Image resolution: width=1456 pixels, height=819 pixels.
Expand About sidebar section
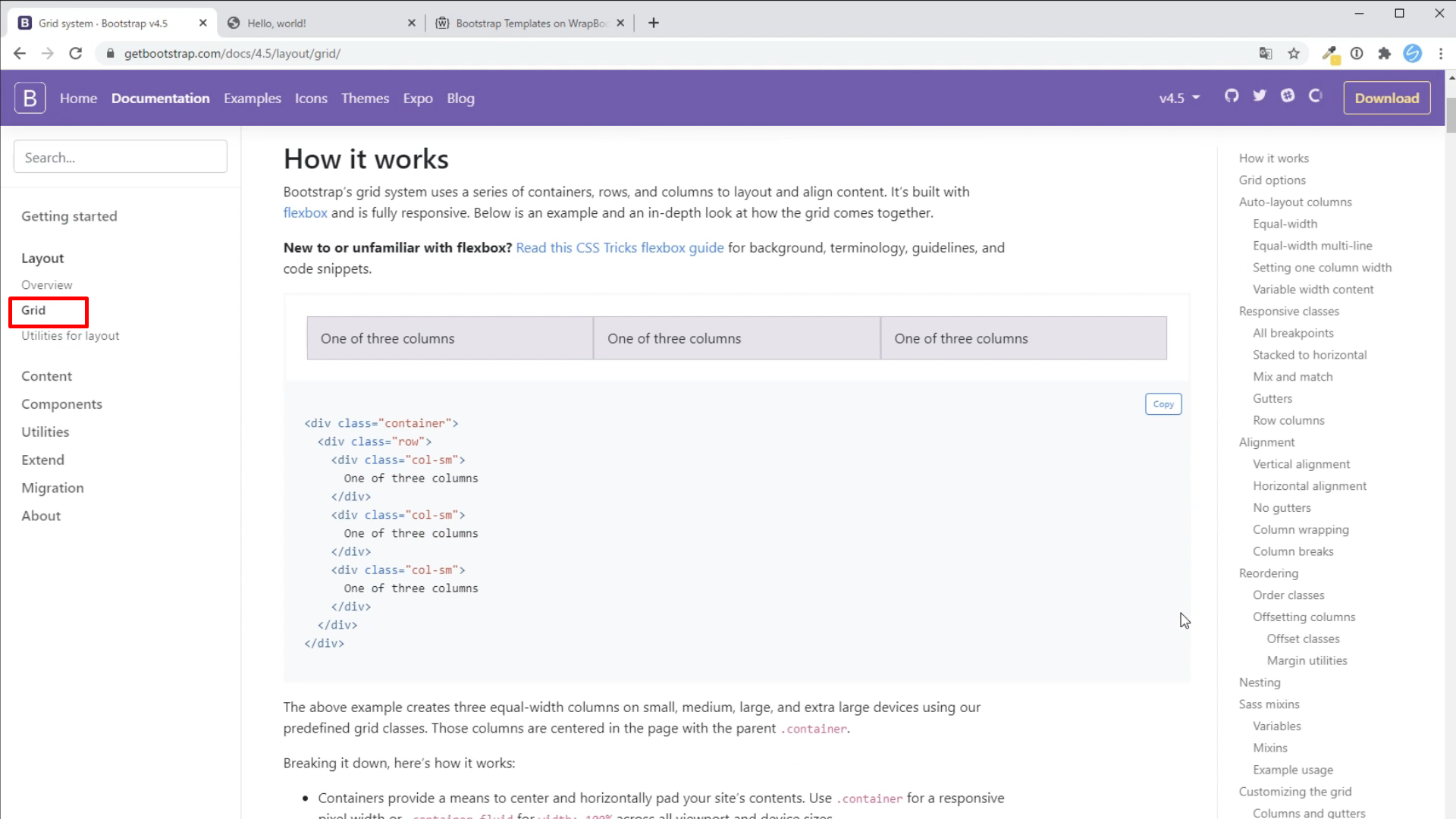point(41,516)
